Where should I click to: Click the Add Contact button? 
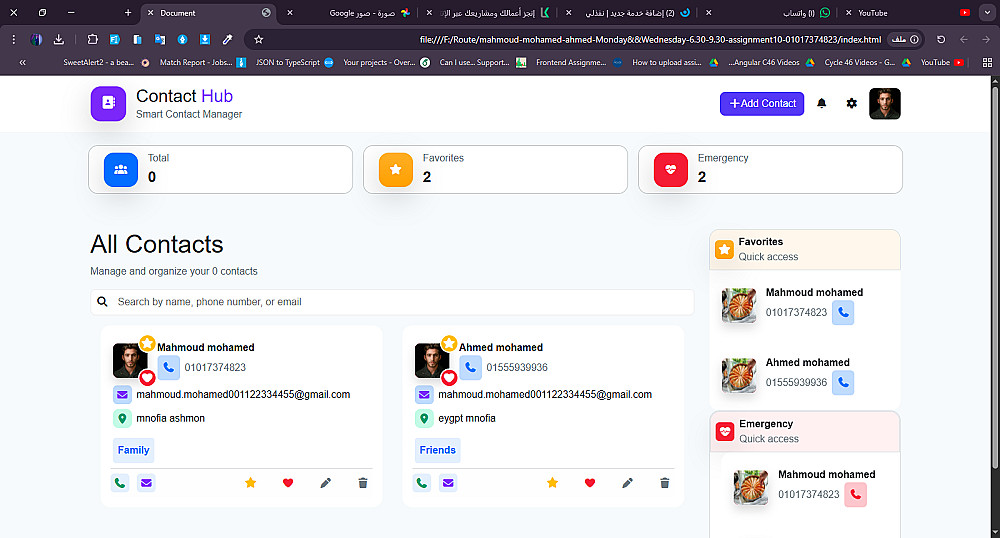coord(761,103)
